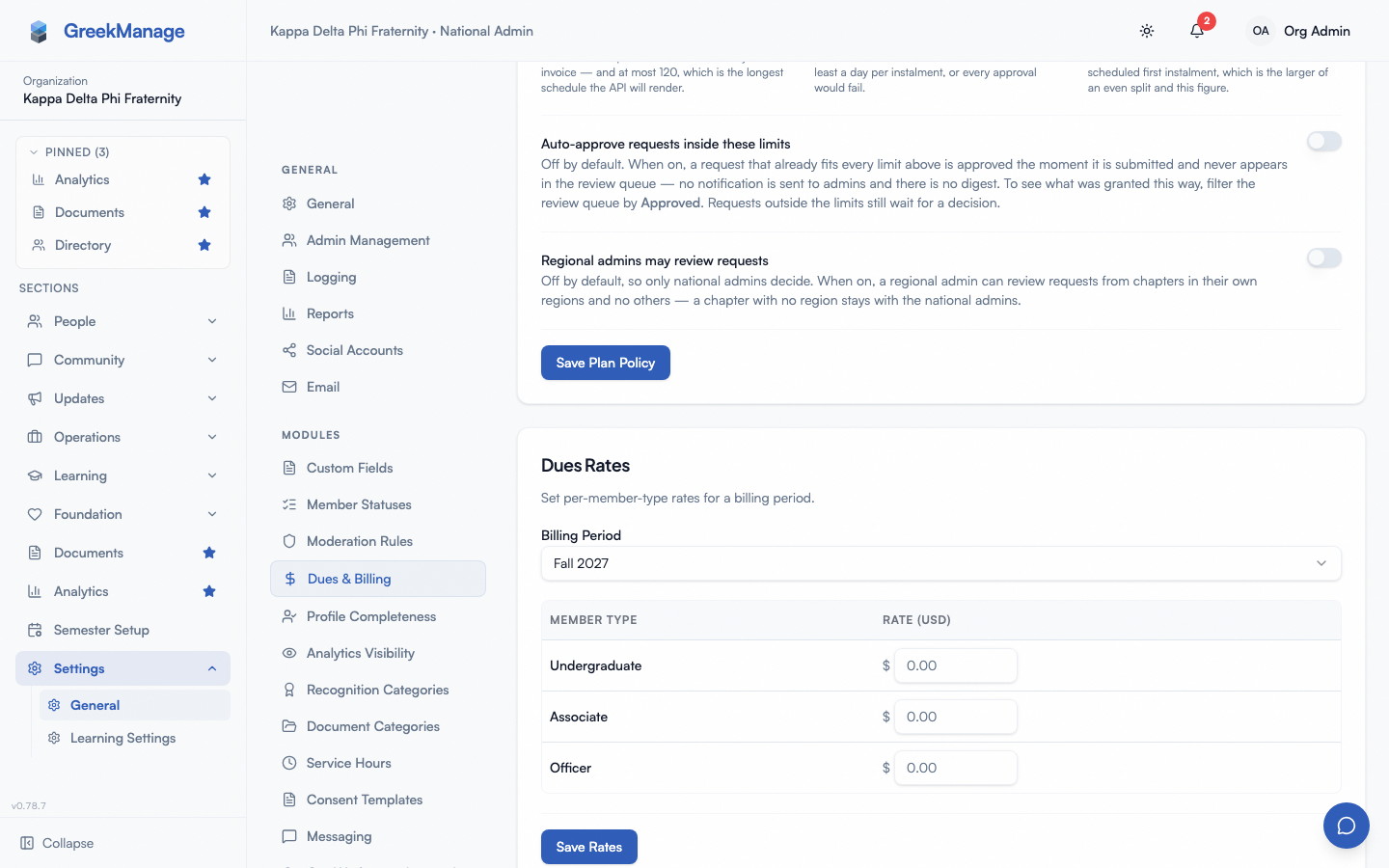Viewport: 1389px width, 868px height.
Task: Click the Associate rate field
Action: click(x=956, y=717)
